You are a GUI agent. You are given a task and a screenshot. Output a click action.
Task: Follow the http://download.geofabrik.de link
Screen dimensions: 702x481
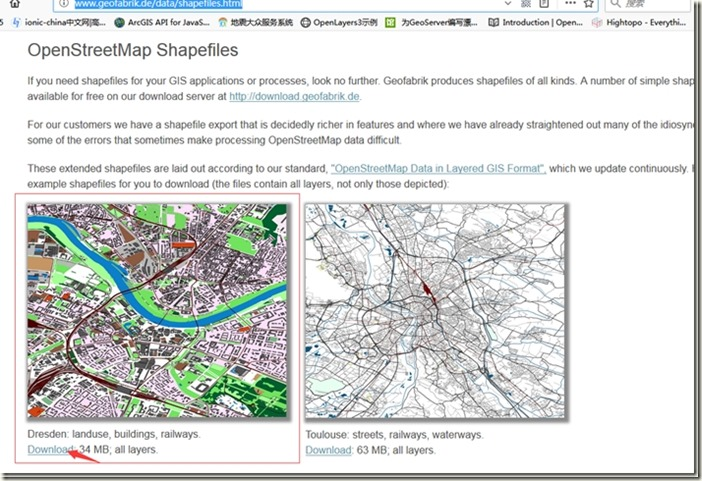coord(294,96)
